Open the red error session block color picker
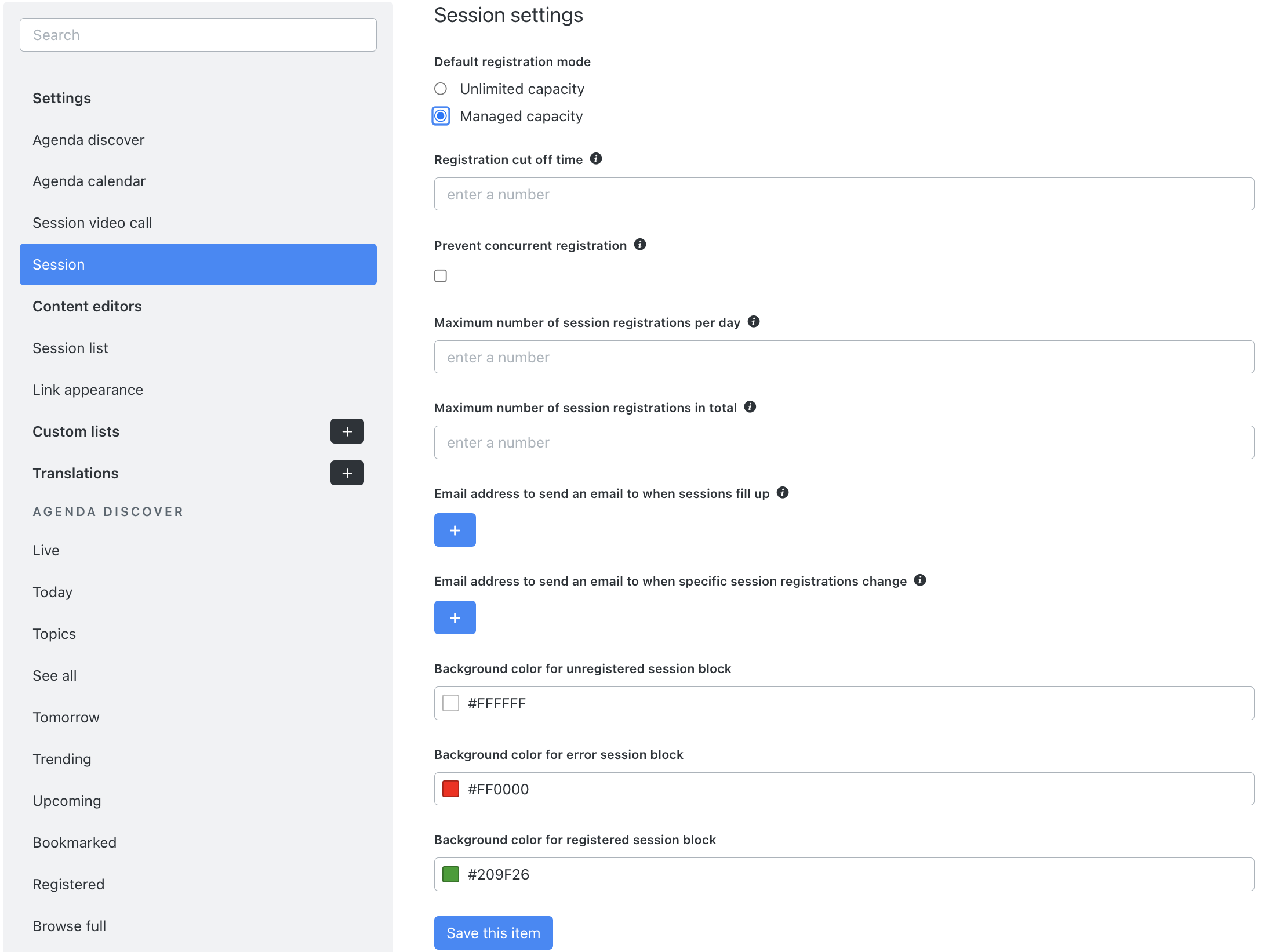The width and height of the screenshot is (1265, 952). [x=450, y=789]
